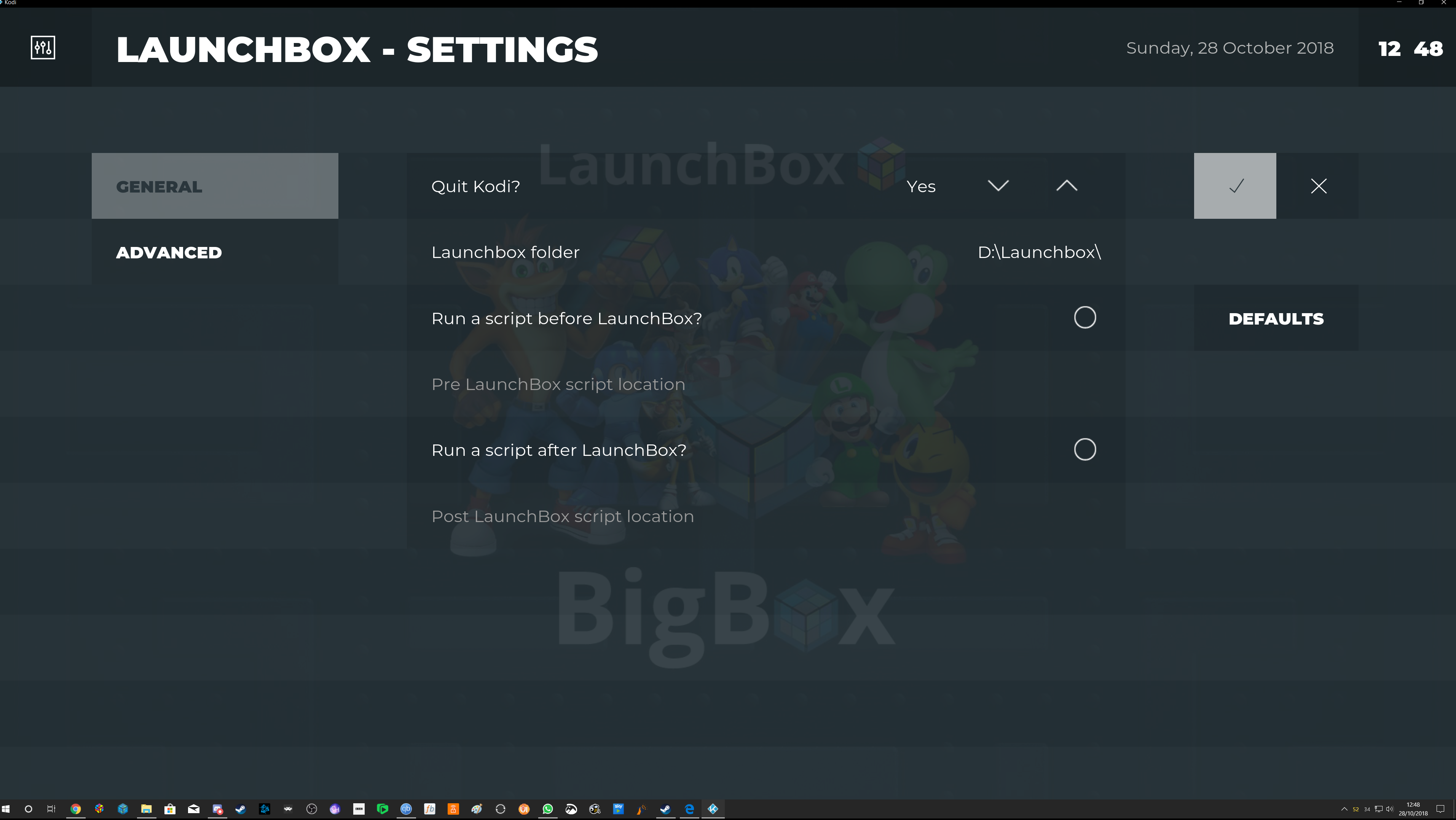Image resolution: width=1456 pixels, height=820 pixels.
Task: Open Battle.net from the taskbar
Action: pyautogui.click(x=265, y=809)
